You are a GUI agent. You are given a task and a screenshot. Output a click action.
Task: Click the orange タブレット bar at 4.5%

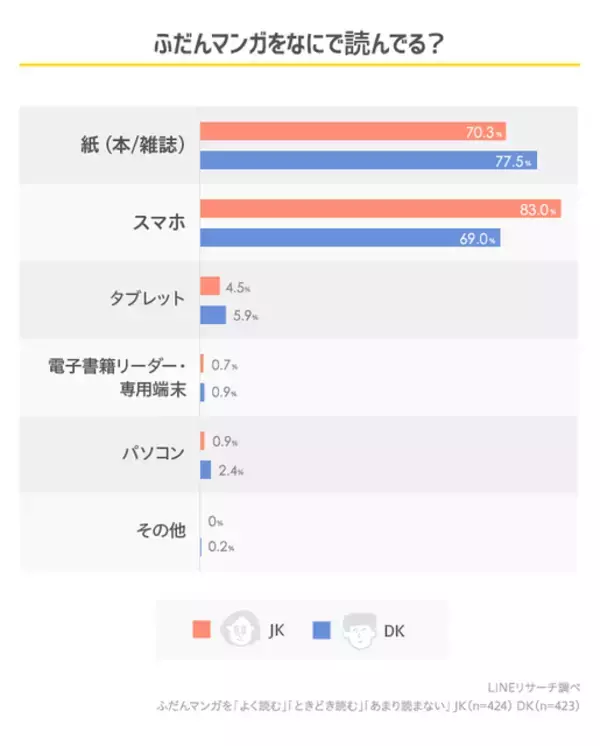210,286
